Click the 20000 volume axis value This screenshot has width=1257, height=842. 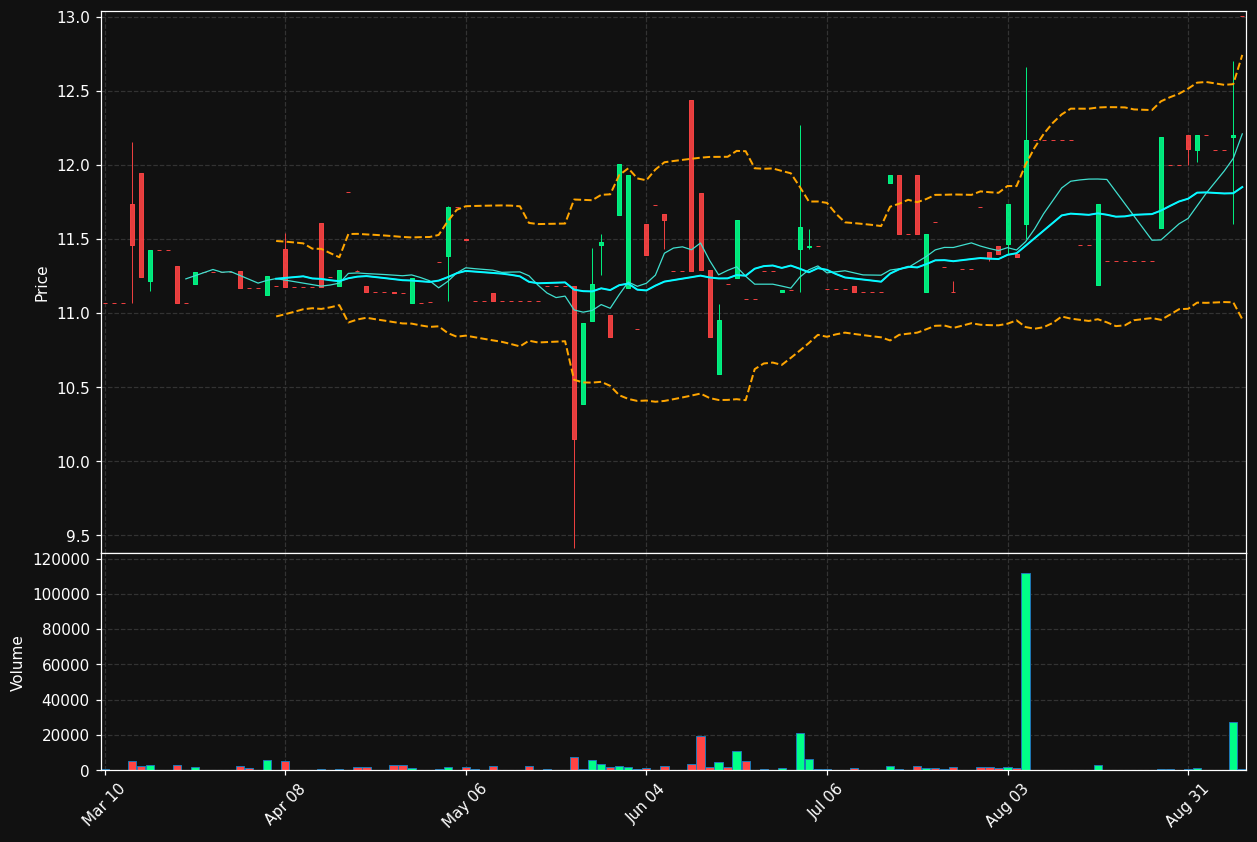coord(67,736)
